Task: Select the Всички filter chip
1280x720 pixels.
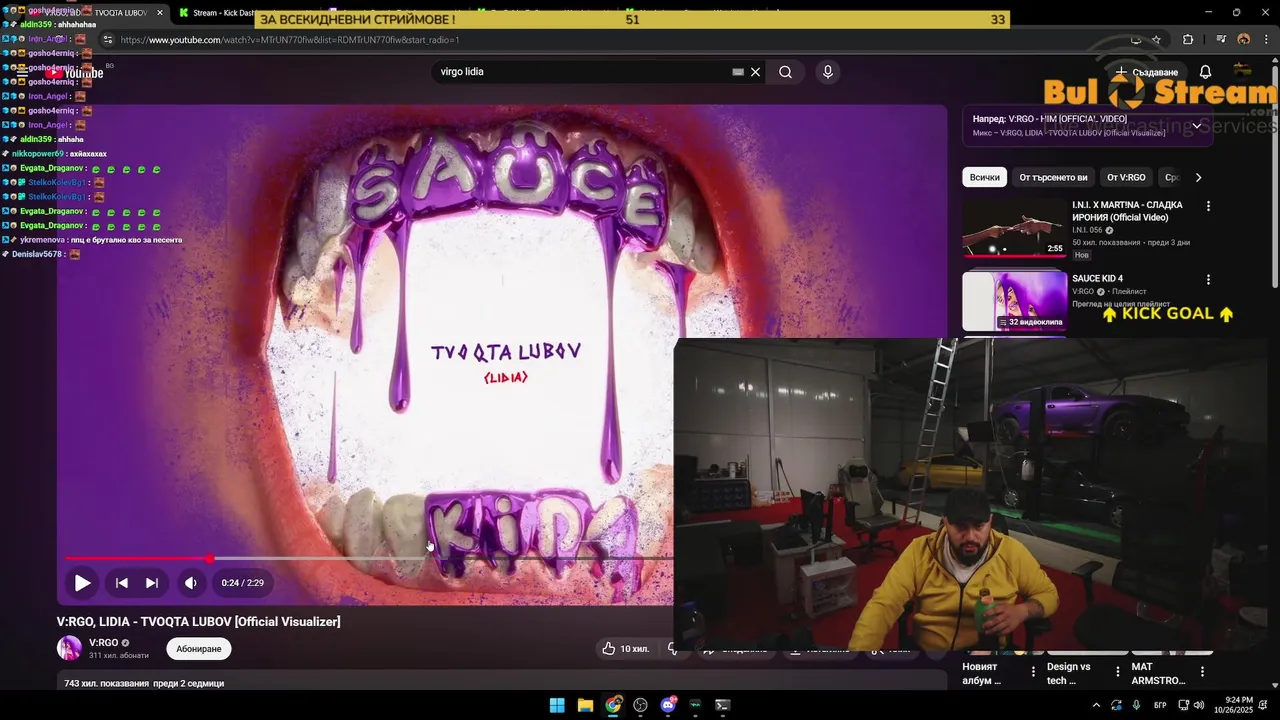Action: 985,177
